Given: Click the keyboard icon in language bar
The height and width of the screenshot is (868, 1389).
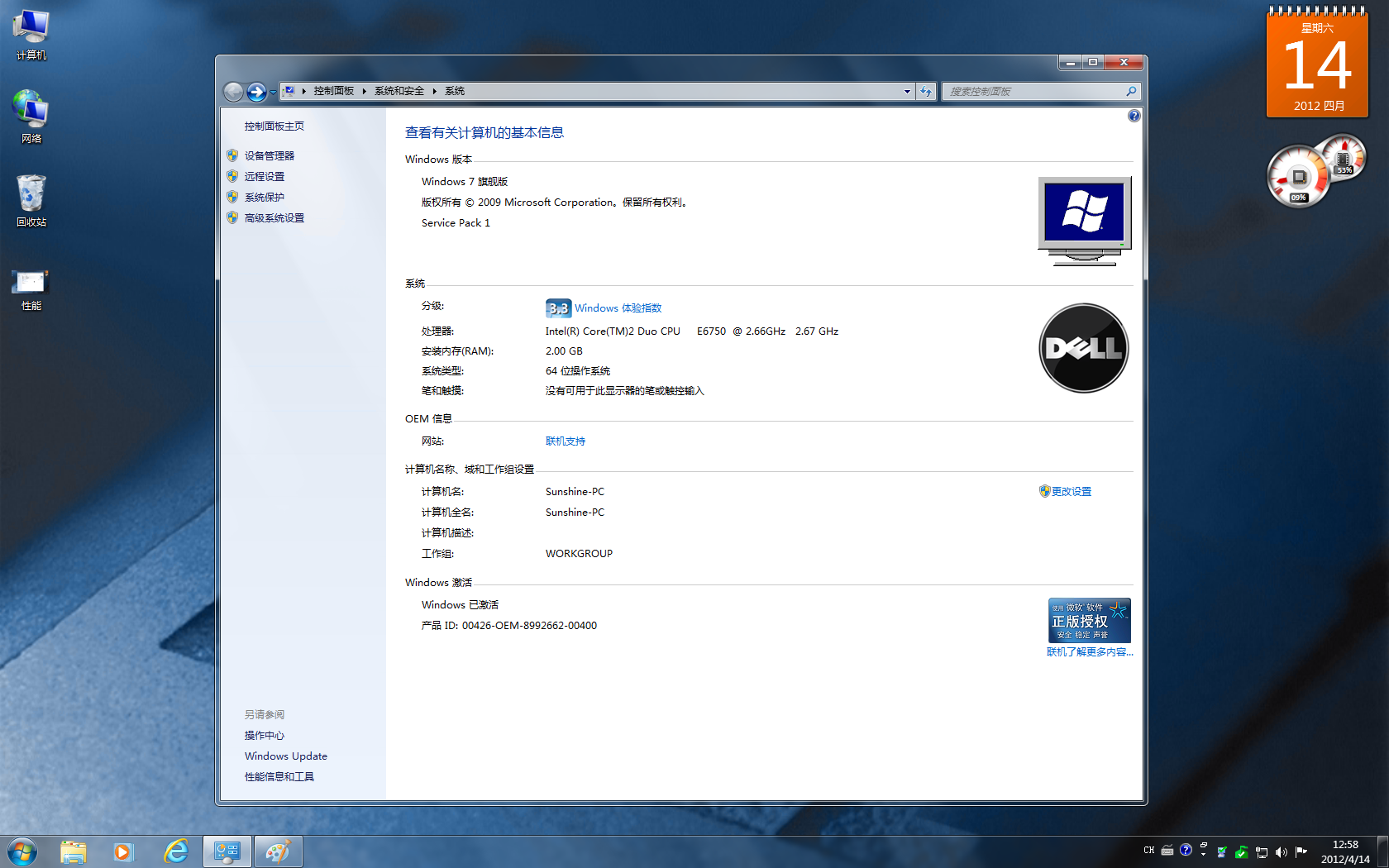Looking at the screenshot, I should [x=1167, y=850].
